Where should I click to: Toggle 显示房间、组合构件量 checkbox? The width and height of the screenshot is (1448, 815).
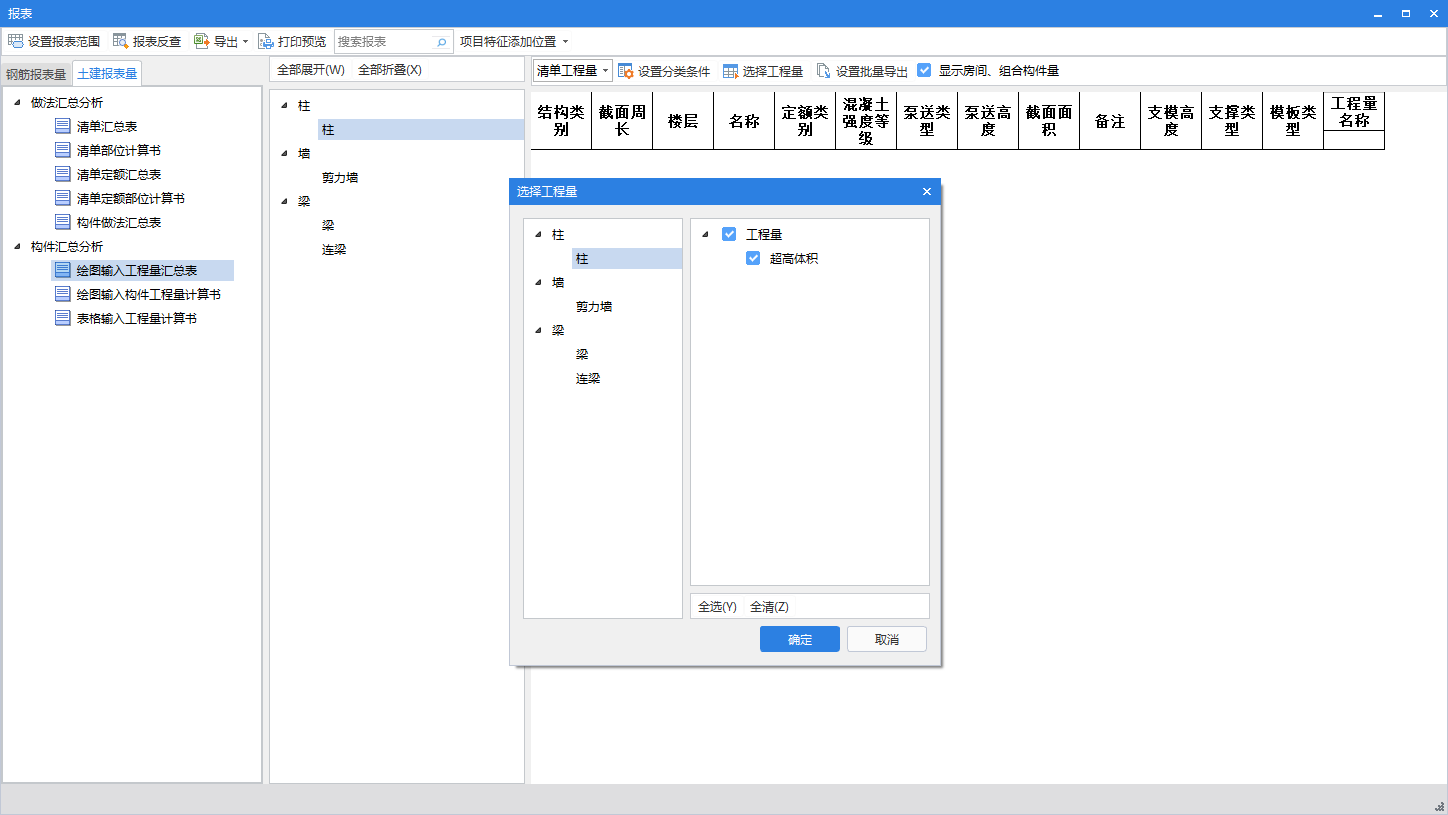pos(924,70)
